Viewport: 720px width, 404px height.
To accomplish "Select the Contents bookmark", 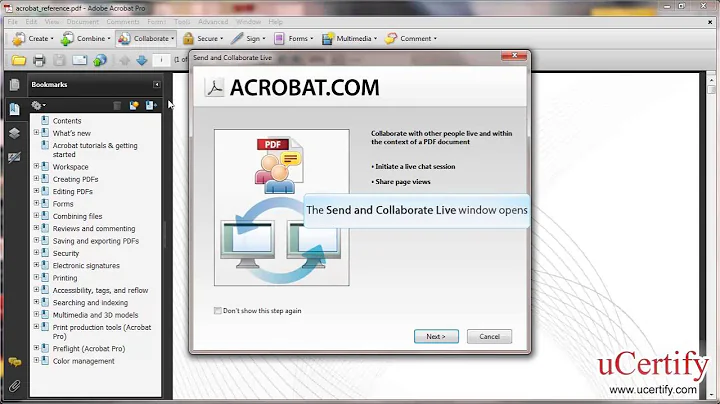I will (67, 121).
